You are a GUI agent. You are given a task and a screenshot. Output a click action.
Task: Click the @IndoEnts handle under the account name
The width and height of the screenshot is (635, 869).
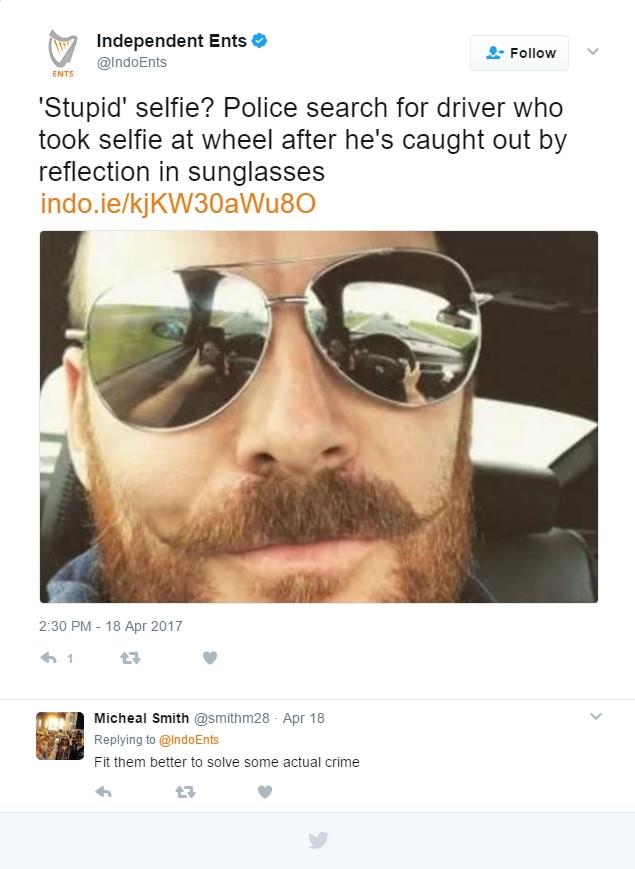(131, 62)
